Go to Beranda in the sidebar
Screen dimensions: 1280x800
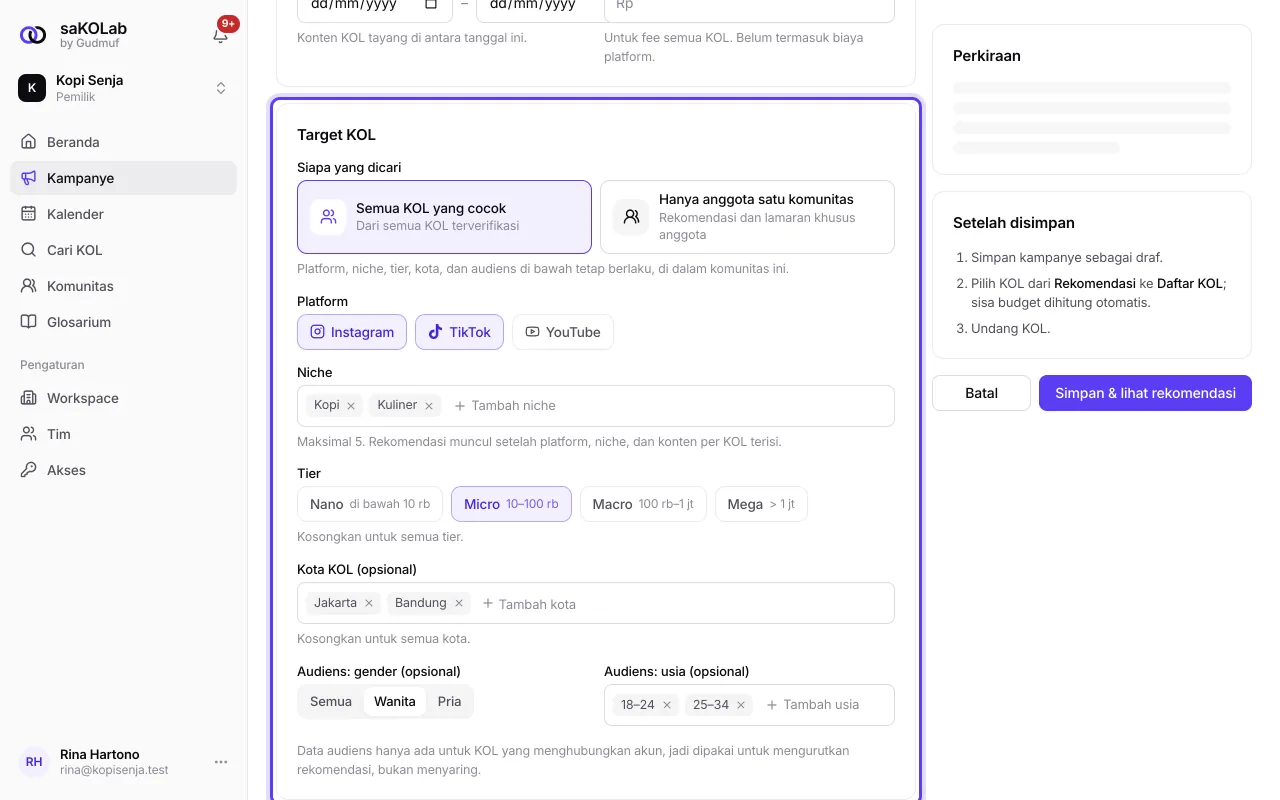[124, 142]
